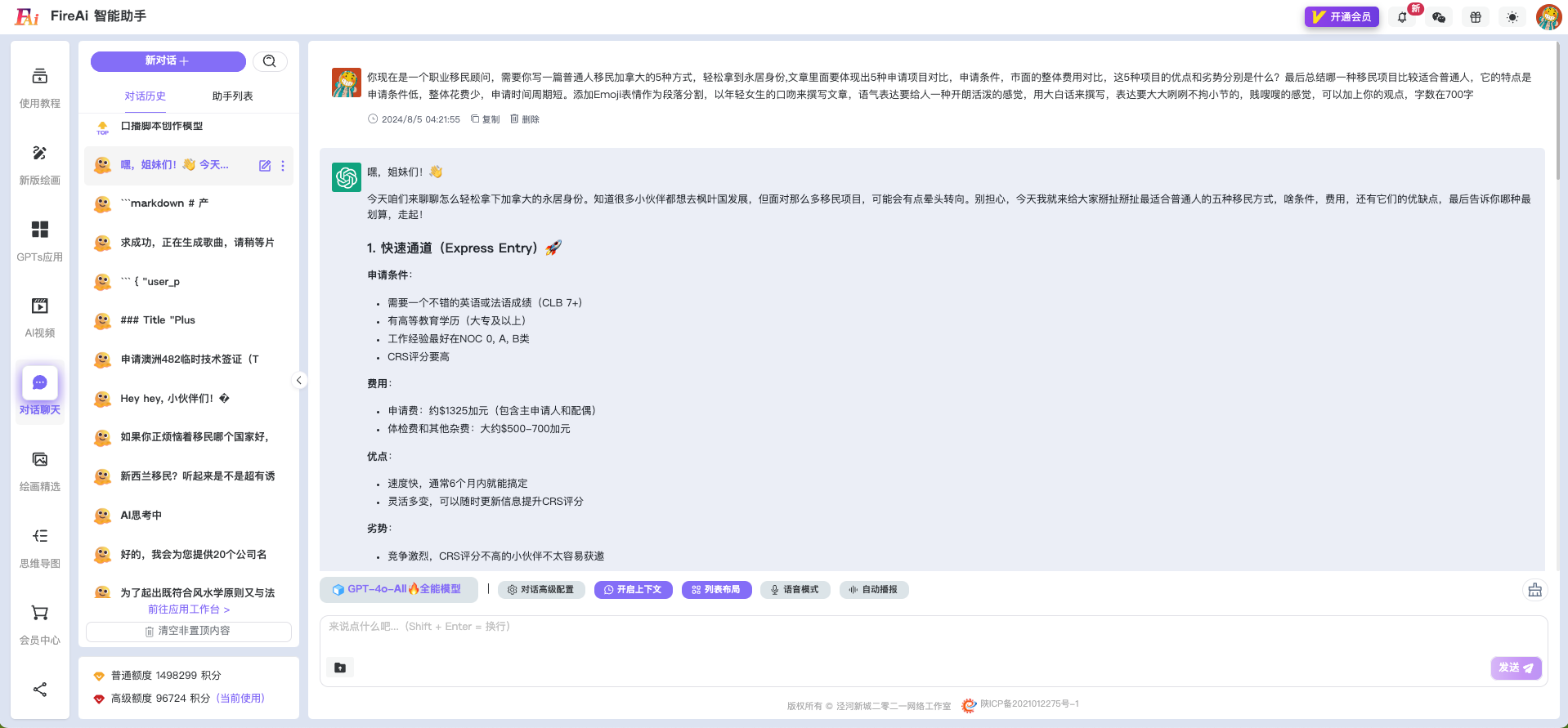Open the ### Title "Plus conversation
The height and width of the screenshot is (728, 1568).
pos(189,320)
